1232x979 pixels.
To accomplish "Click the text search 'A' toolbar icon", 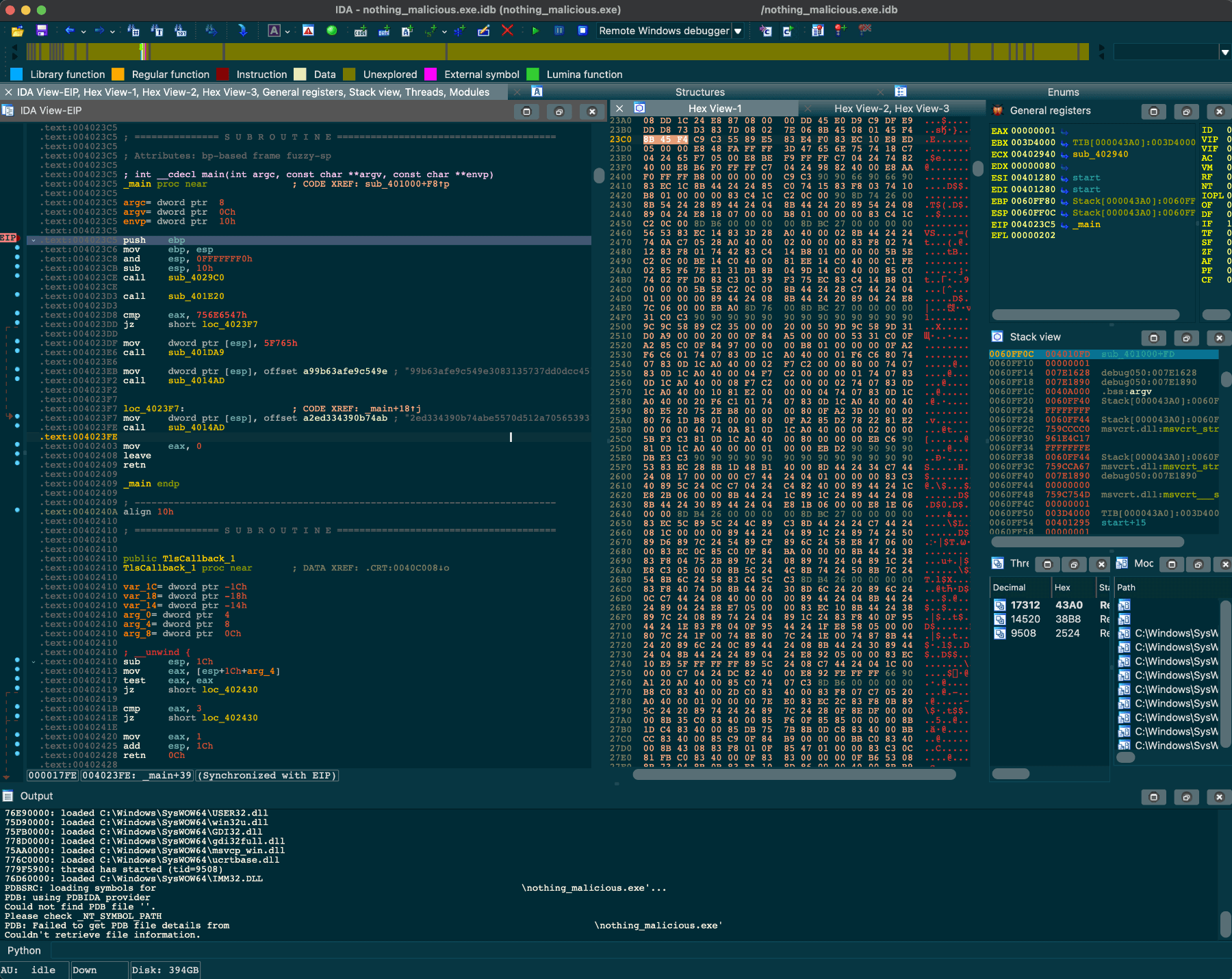I will coord(274,31).
